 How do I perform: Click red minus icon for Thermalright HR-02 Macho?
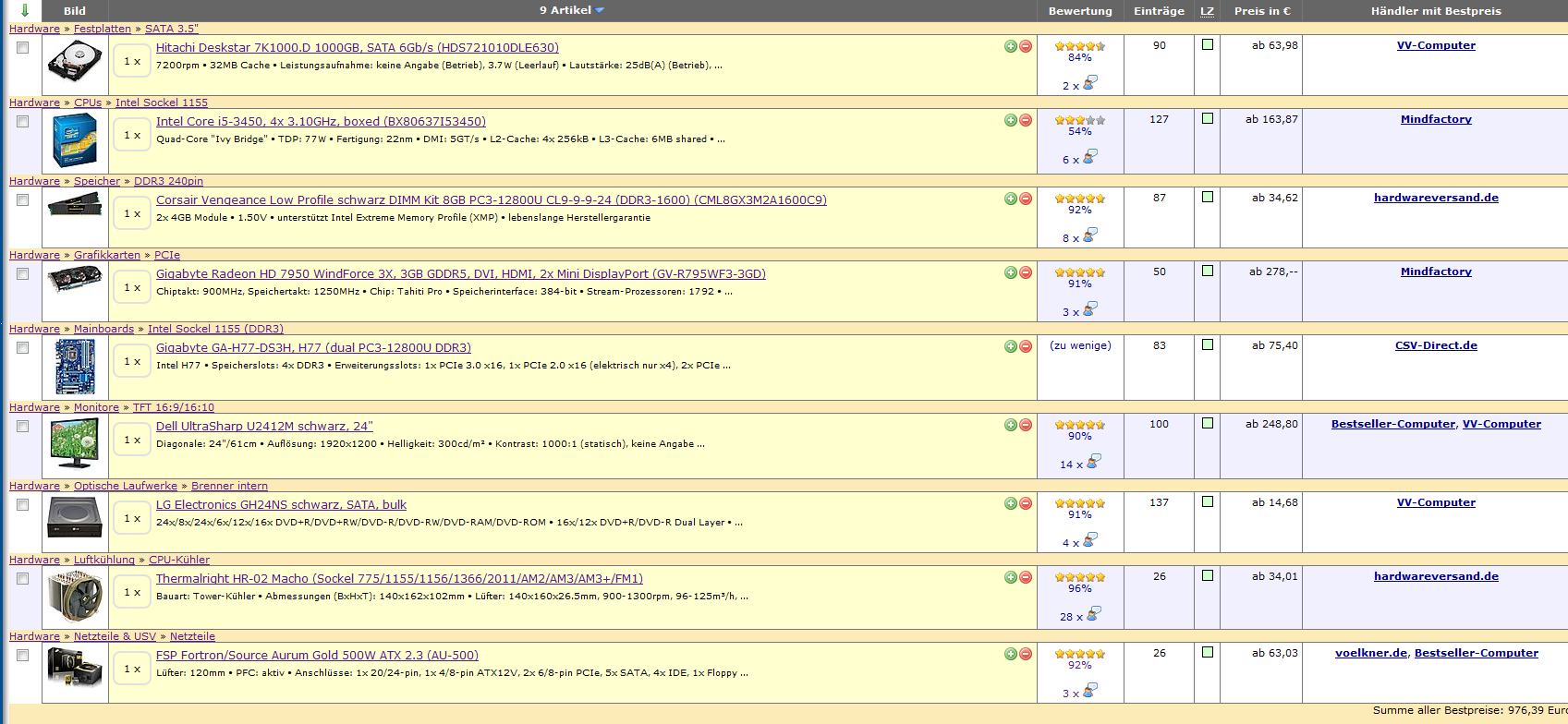pyautogui.click(x=1026, y=577)
